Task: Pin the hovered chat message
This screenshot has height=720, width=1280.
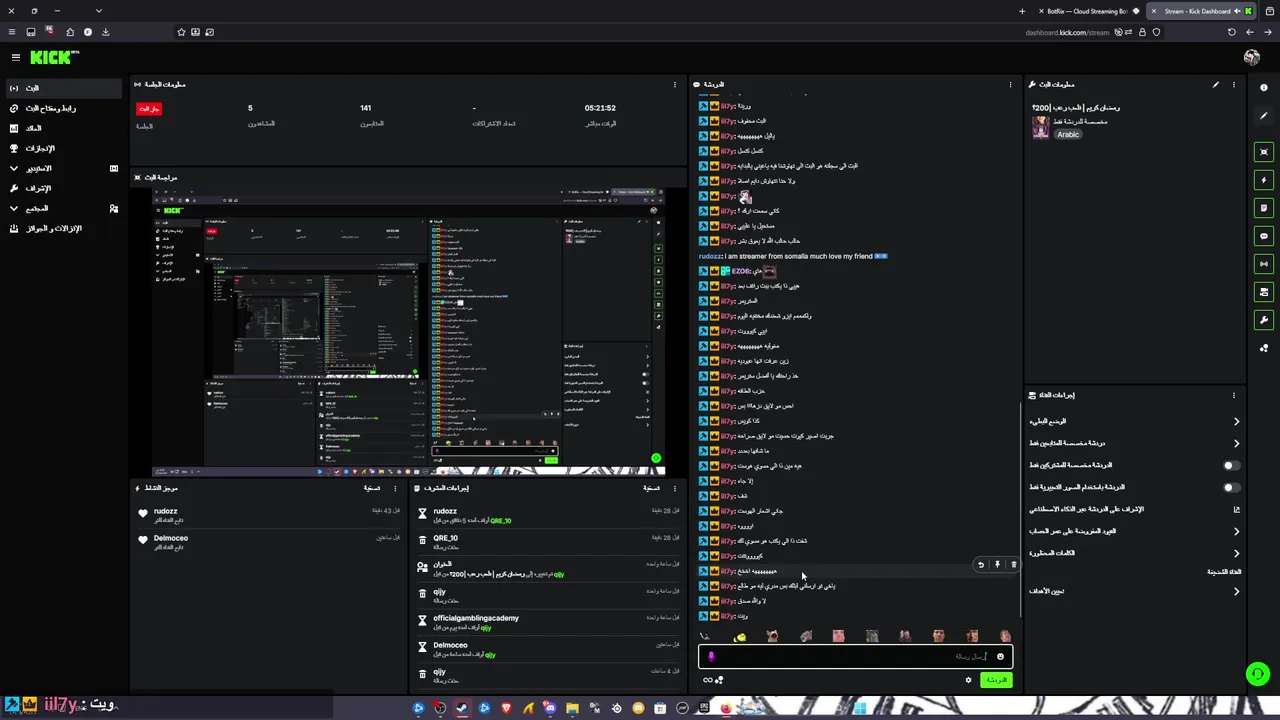Action: (997, 565)
